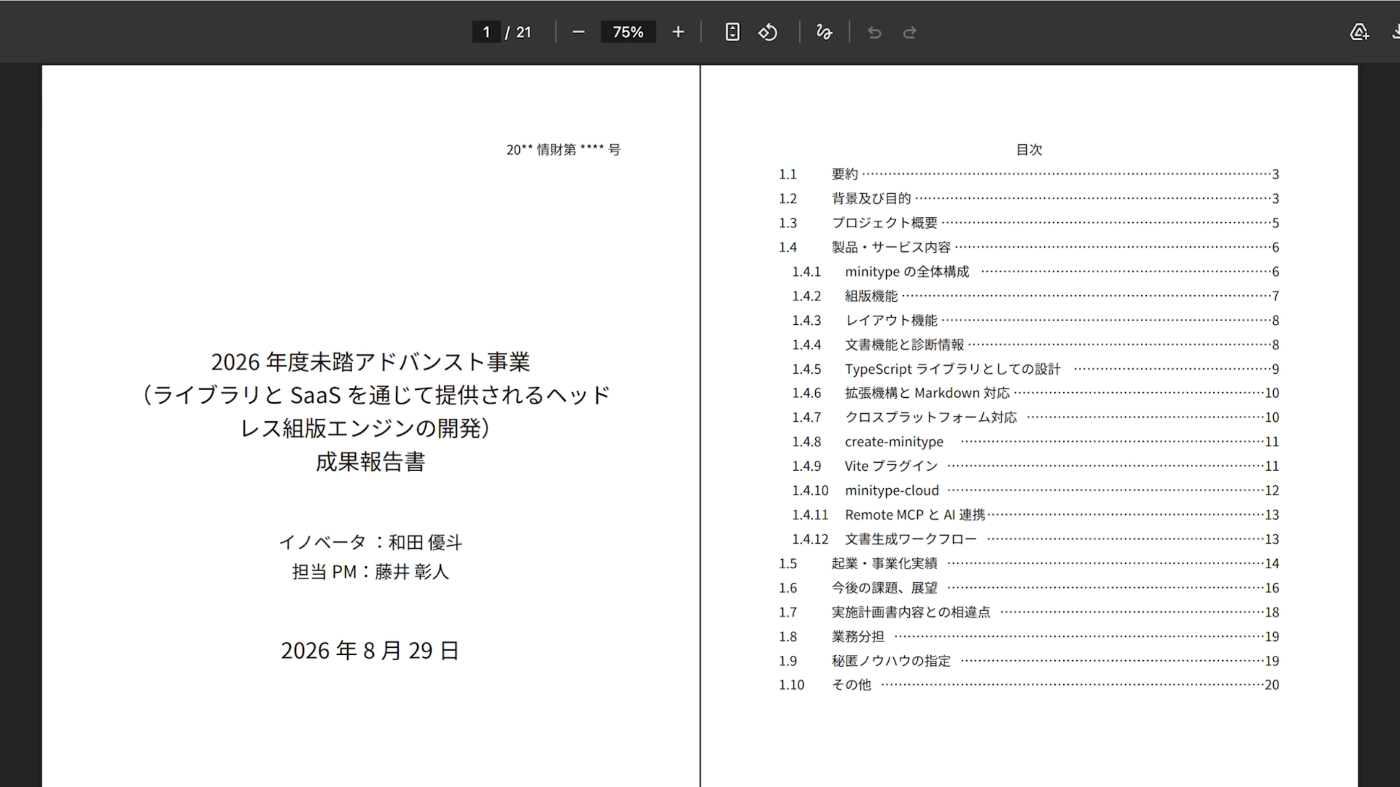Open 1.4.3 レイアウト機能 entry

[x=1036, y=320]
